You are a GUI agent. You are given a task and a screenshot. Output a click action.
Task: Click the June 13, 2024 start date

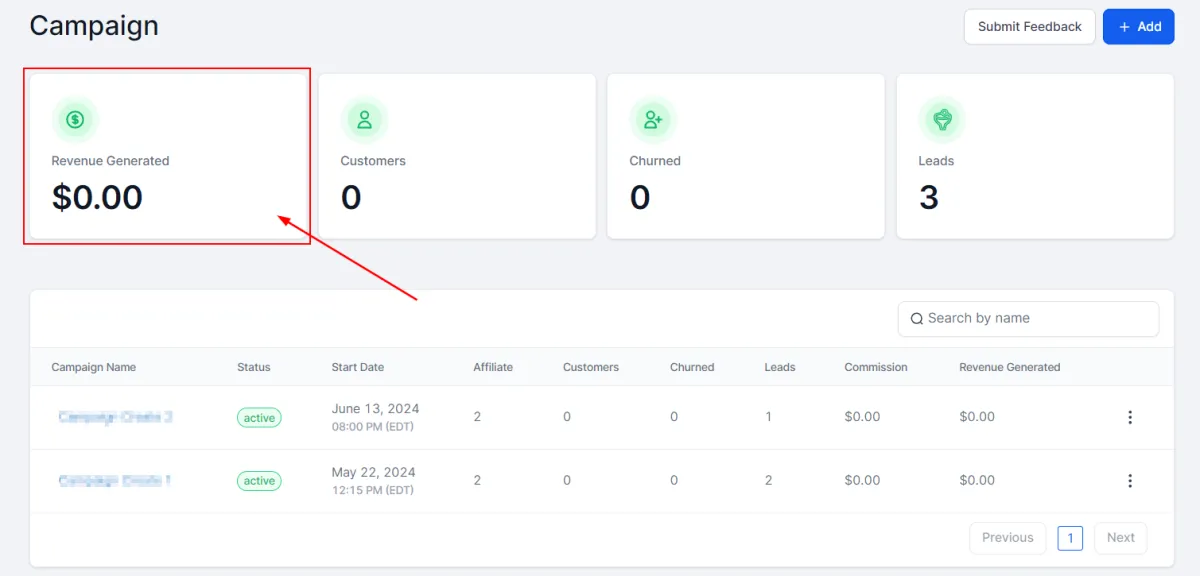[376, 408]
